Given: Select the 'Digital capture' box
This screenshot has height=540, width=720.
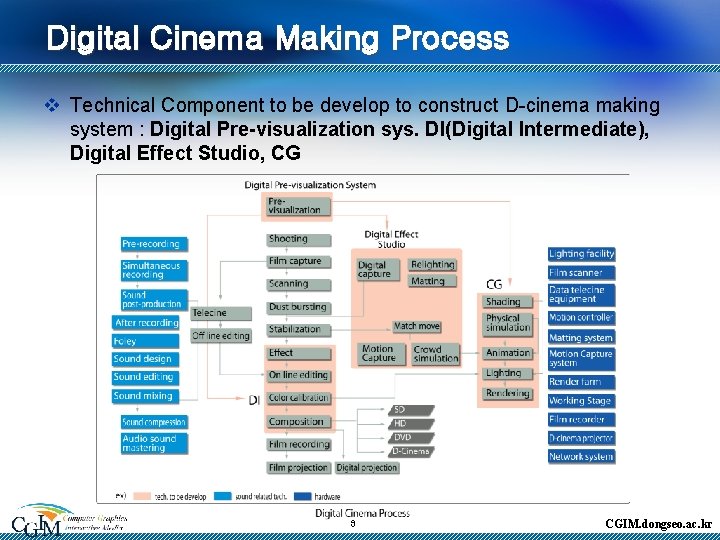Looking at the screenshot, I should click(x=378, y=270).
